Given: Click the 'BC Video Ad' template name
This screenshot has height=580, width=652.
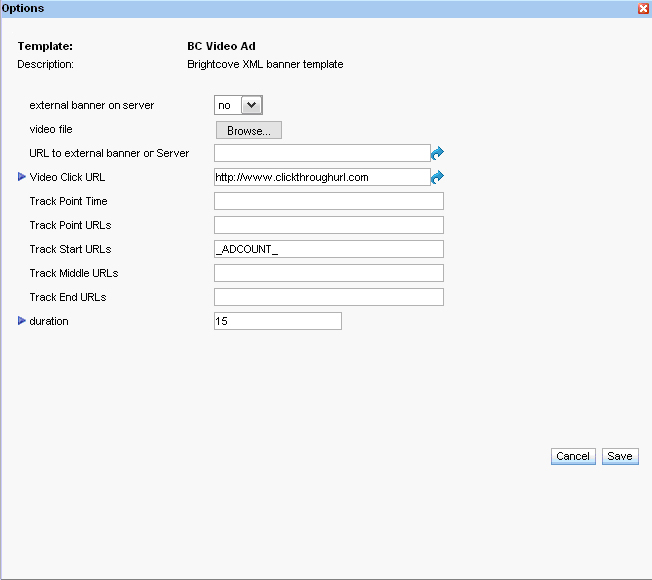Looking at the screenshot, I should 221,46.
